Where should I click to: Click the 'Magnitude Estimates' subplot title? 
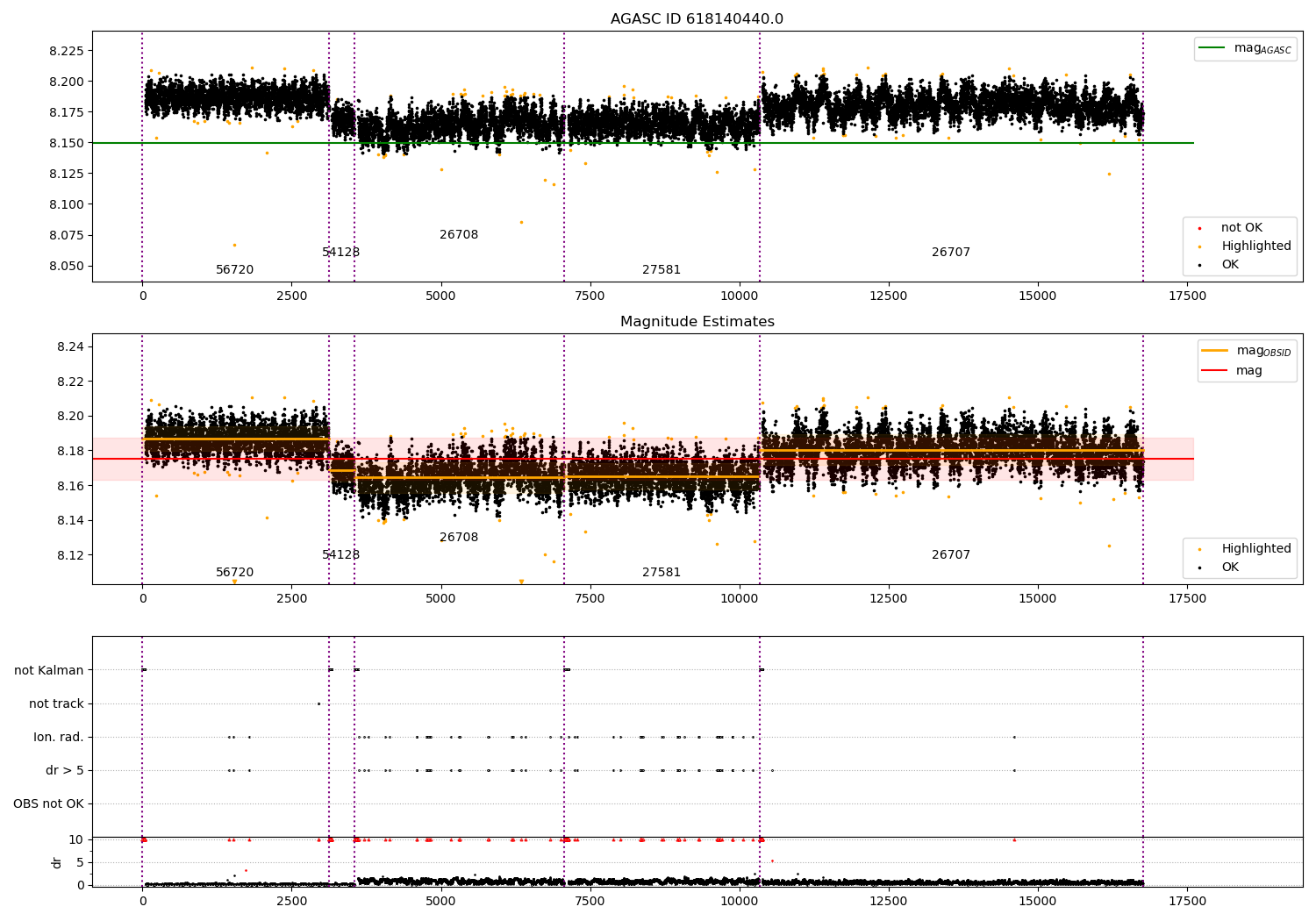coord(697,322)
